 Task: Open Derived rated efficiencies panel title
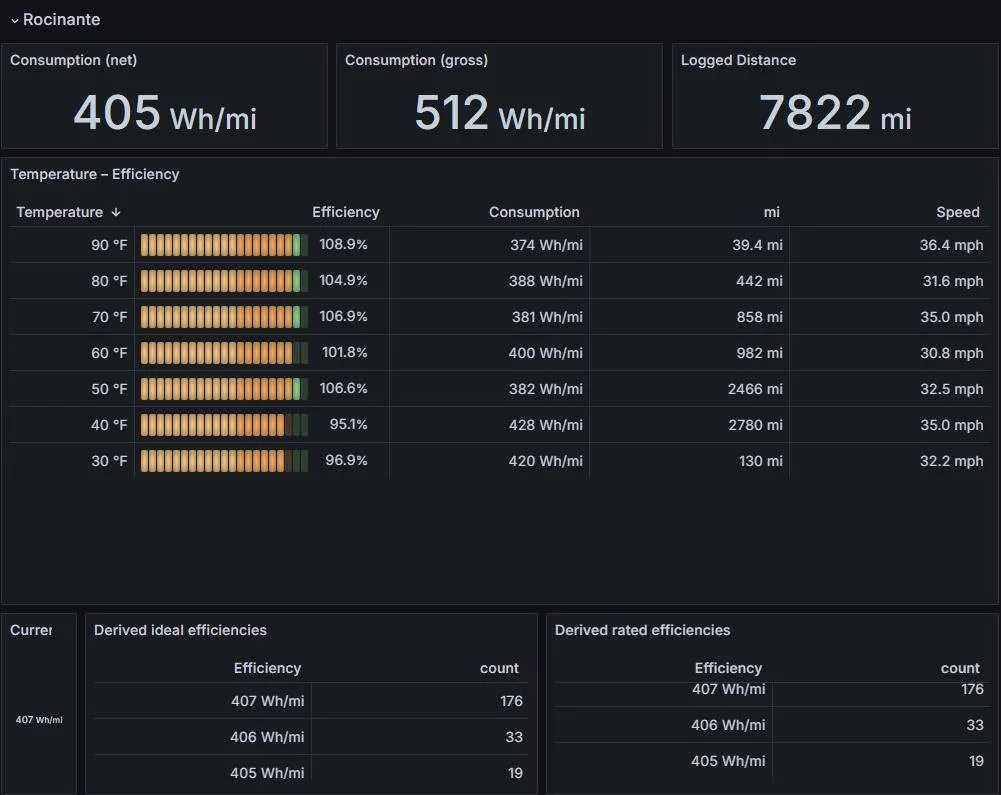(642, 630)
